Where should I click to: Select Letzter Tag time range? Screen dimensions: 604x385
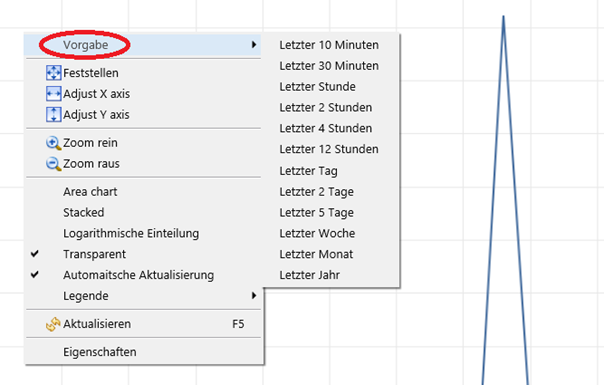click(x=309, y=170)
